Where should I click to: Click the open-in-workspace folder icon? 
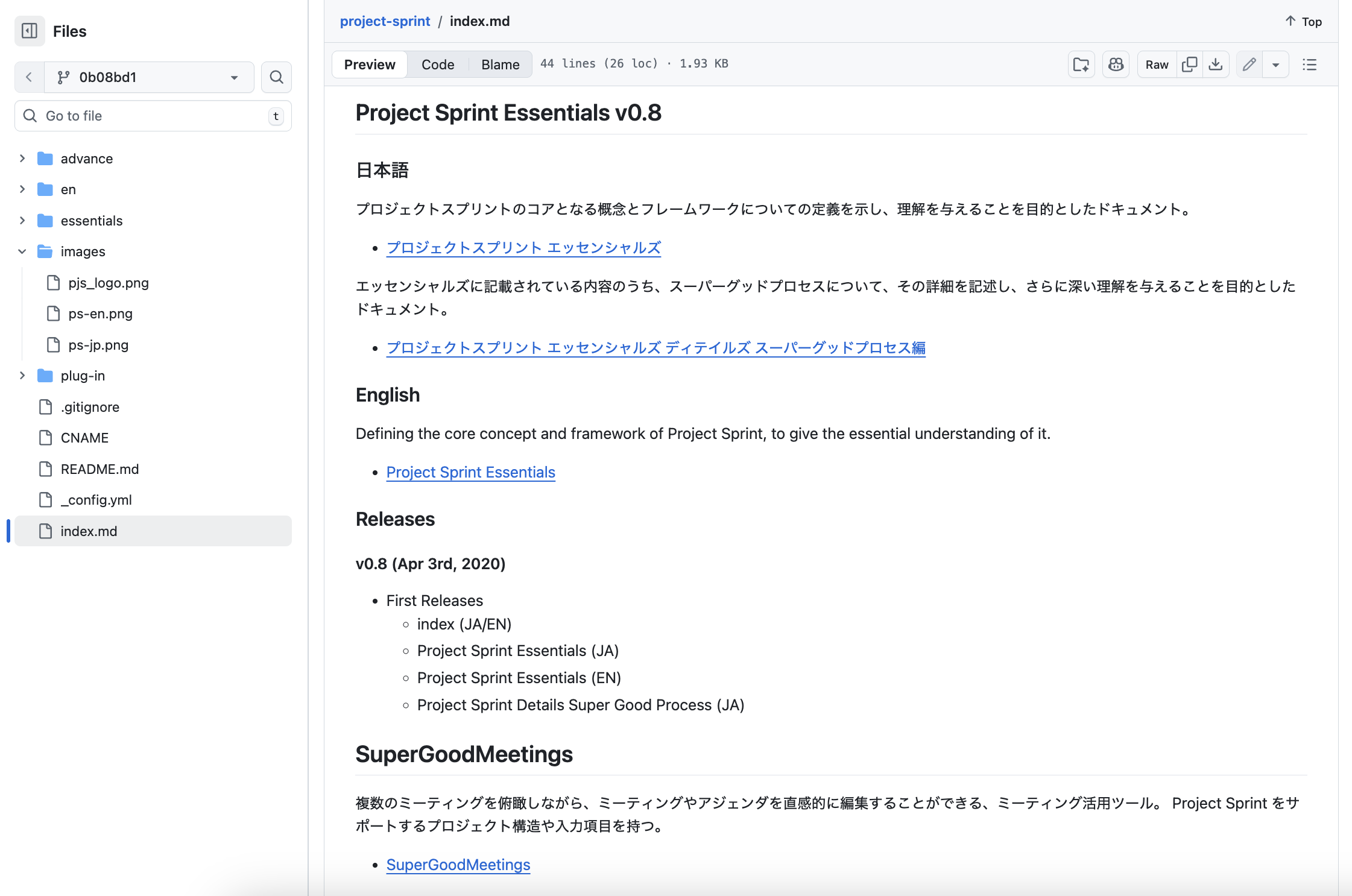[x=1081, y=65]
